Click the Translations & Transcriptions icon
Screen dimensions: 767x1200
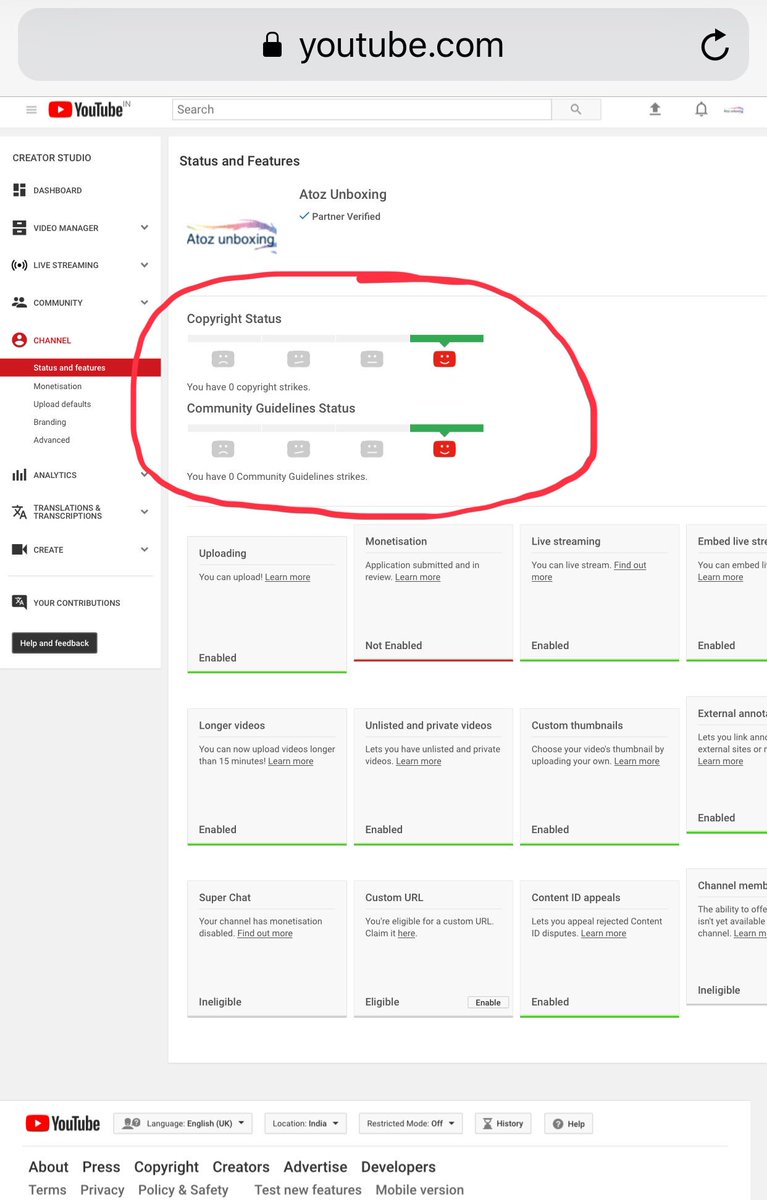pyautogui.click(x=19, y=512)
